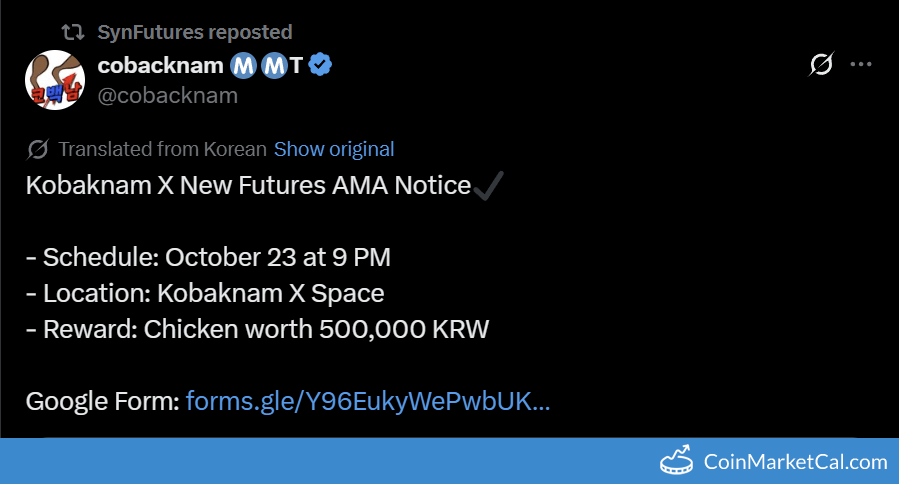
Task: Click the second blue M badge
Action: (274, 65)
